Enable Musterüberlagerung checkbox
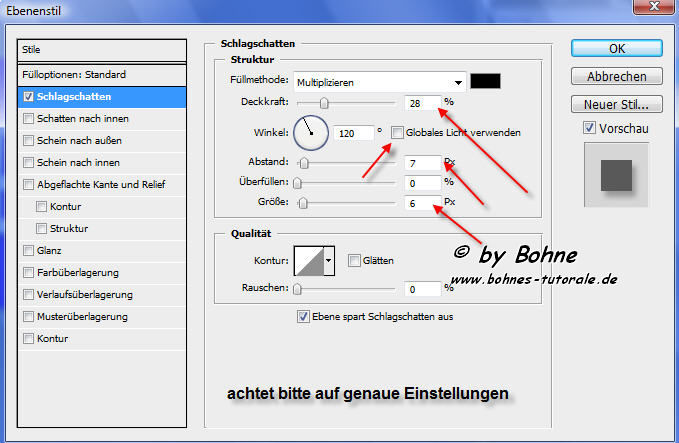Viewport: 679px width, 443px height. [29, 317]
